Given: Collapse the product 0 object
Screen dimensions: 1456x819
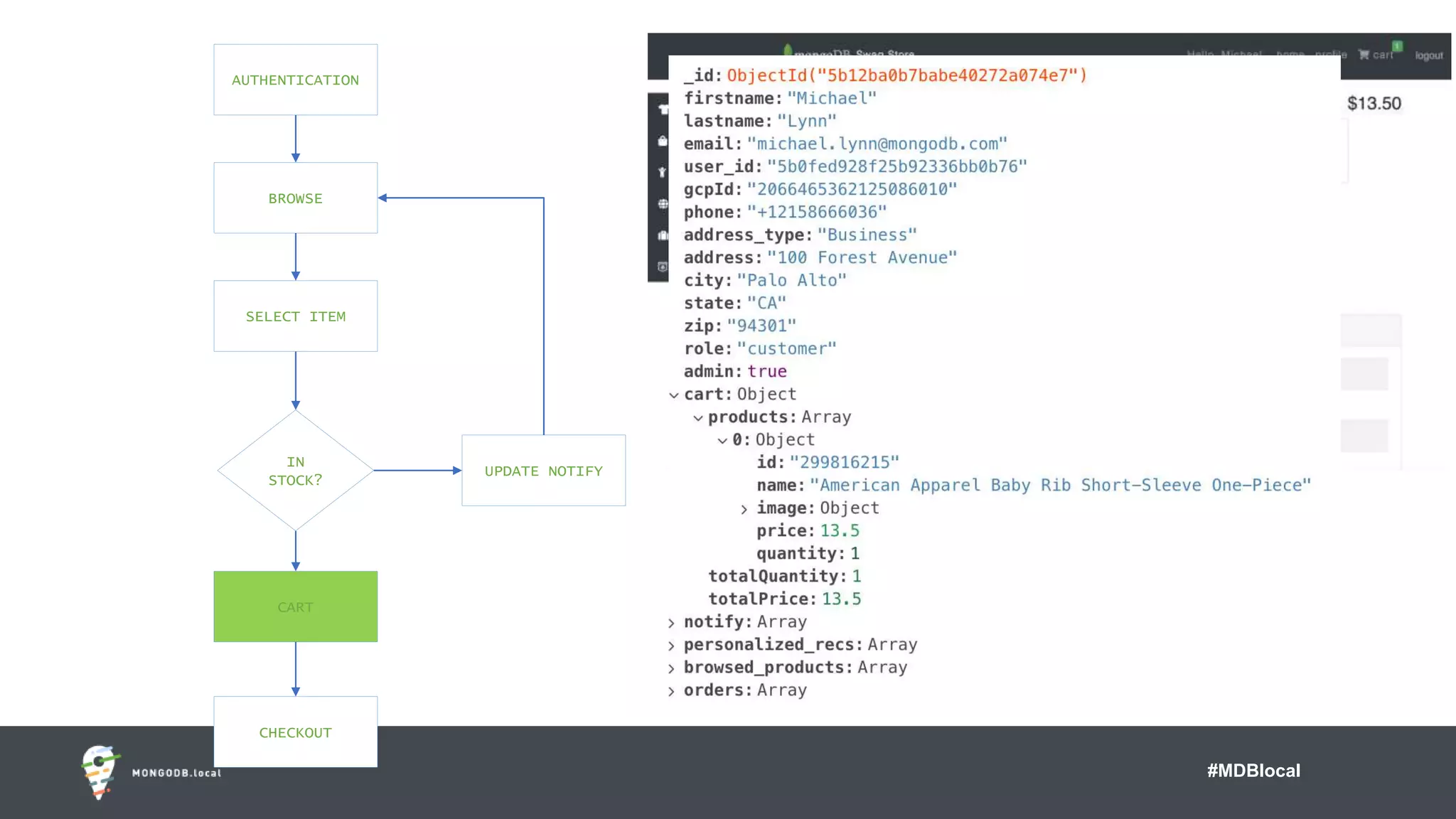Looking at the screenshot, I should 722,441.
